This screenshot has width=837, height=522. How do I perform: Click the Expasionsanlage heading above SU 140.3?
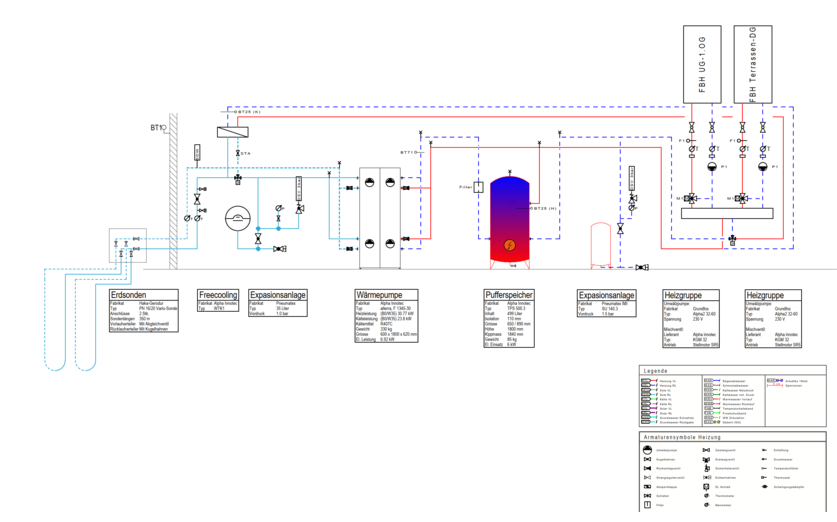coord(606,295)
